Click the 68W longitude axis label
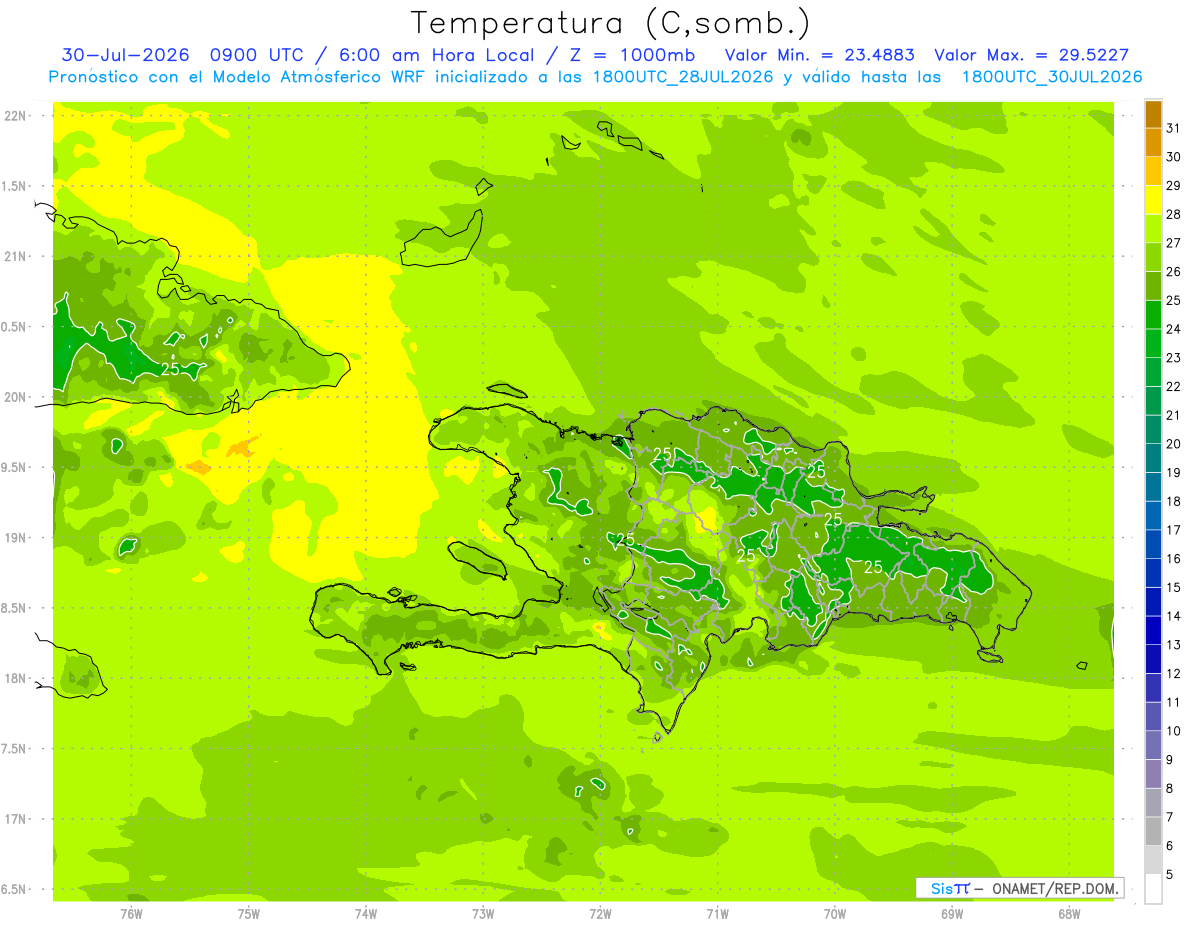The width and height of the screenshot is (1200, 927). tap(1069, 913)
